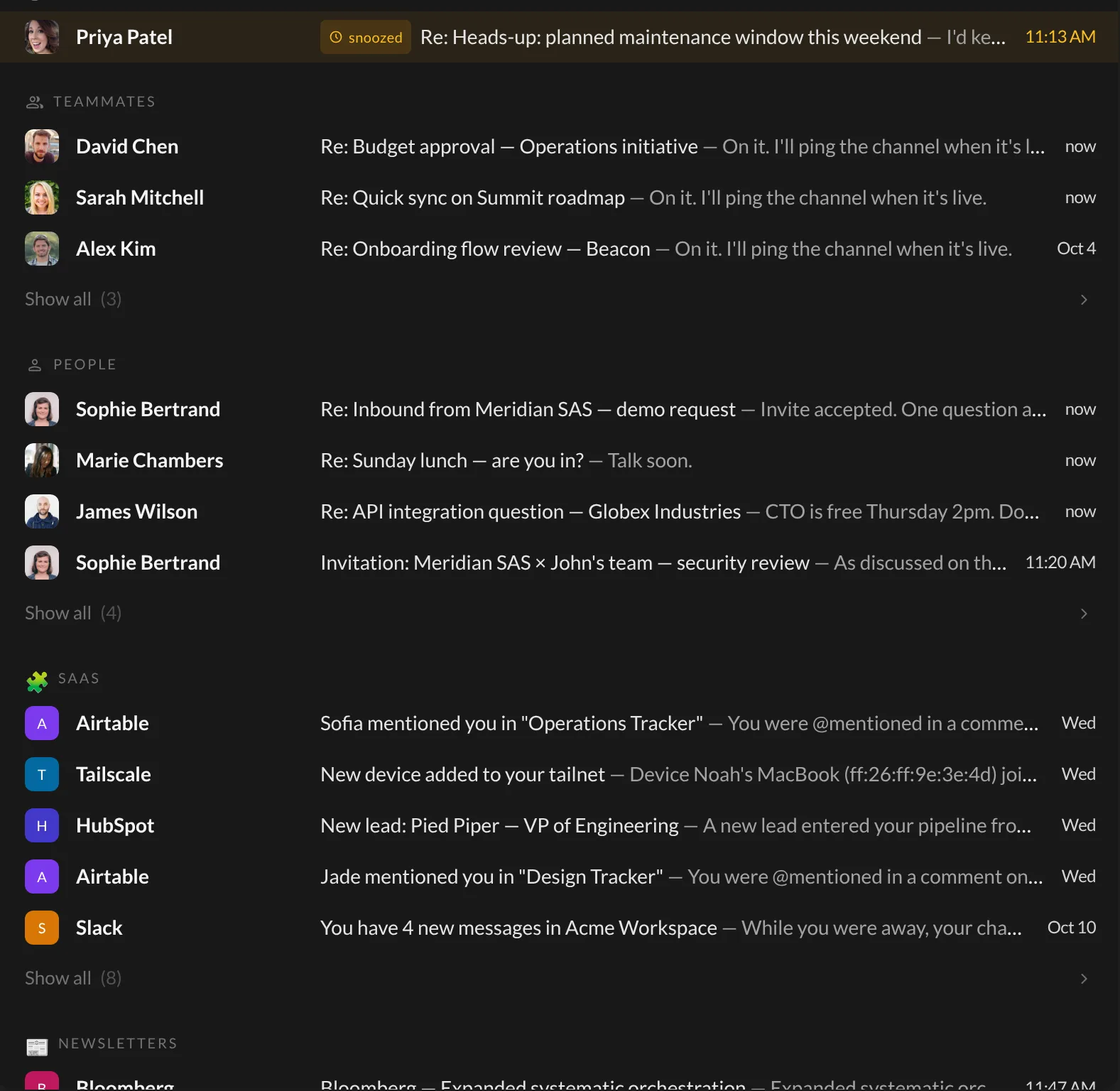Click the SaaS puzzle piece icon
Screen dimensions: 1120x1091
click(x=37, y=681)
